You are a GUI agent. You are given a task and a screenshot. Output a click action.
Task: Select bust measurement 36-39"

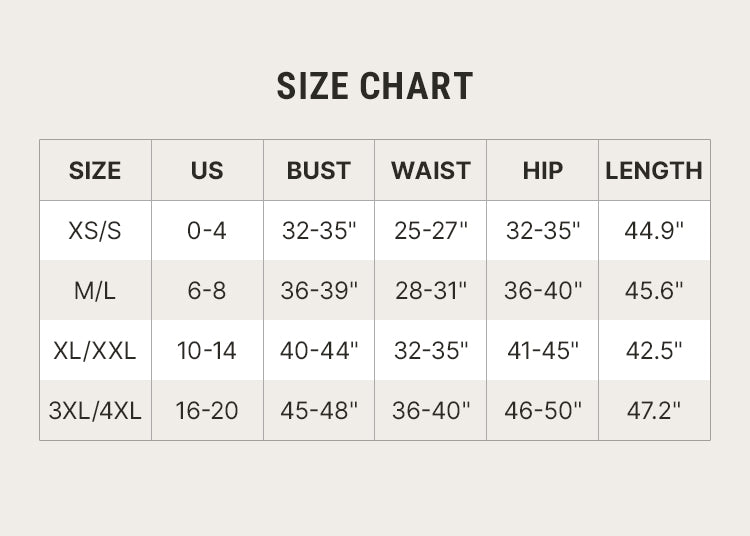[x=319, y=291]
